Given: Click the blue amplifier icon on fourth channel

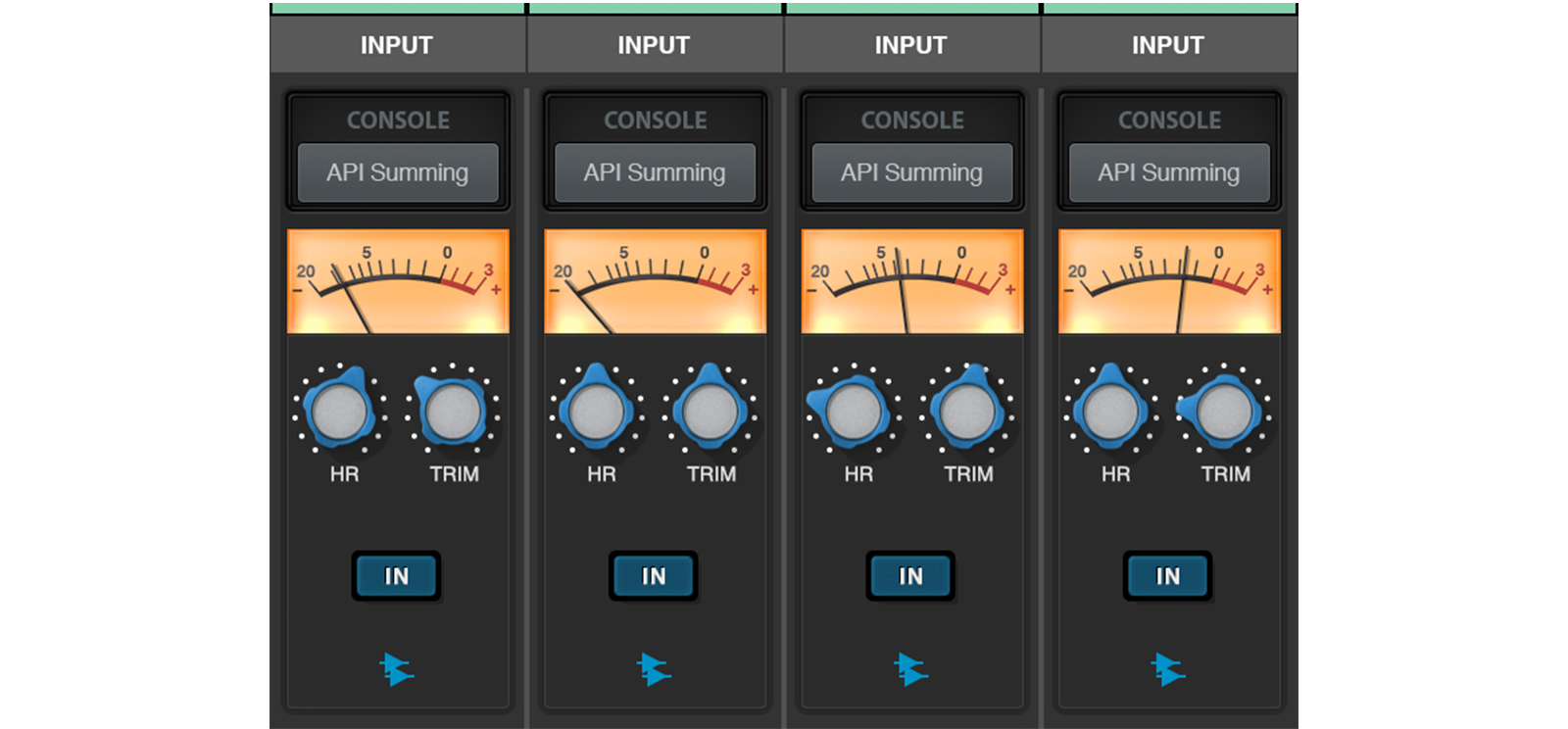Looking at the screenshot, I should point(1168,669).
